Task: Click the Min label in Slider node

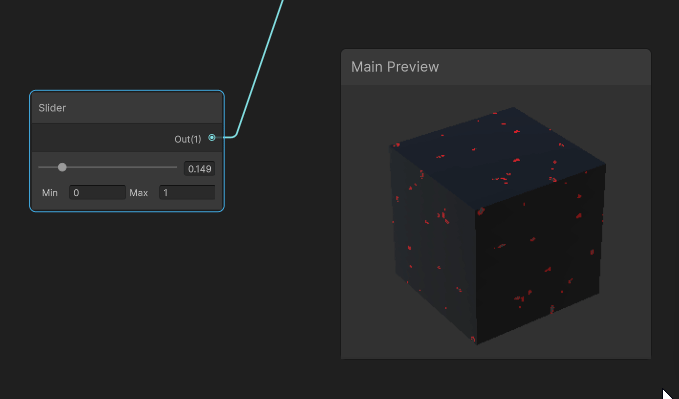Action: tap(50, 193)
